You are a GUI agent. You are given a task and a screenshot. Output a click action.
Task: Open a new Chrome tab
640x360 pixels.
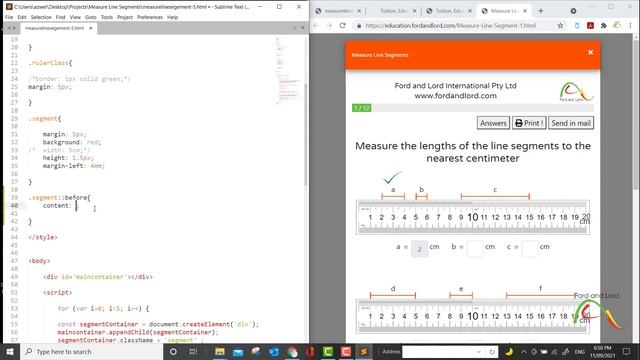[x=541, y=11]
